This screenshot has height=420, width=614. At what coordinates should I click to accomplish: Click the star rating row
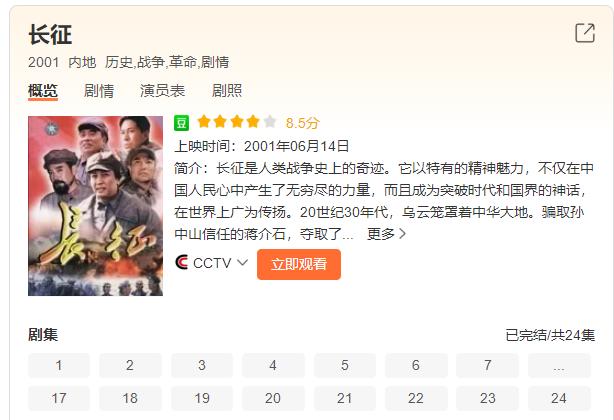(237, 122)
